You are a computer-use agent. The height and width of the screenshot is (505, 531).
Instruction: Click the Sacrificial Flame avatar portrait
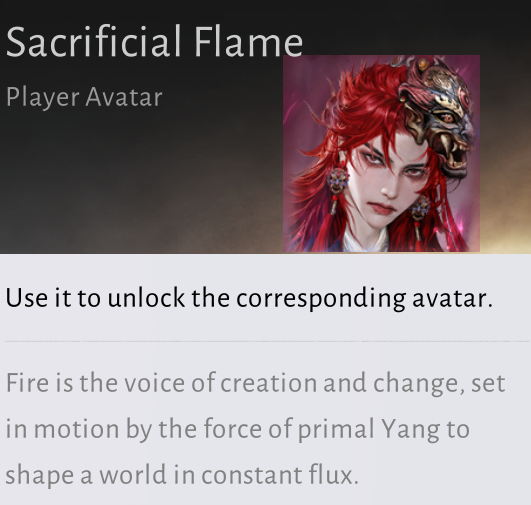click(381, 153)
